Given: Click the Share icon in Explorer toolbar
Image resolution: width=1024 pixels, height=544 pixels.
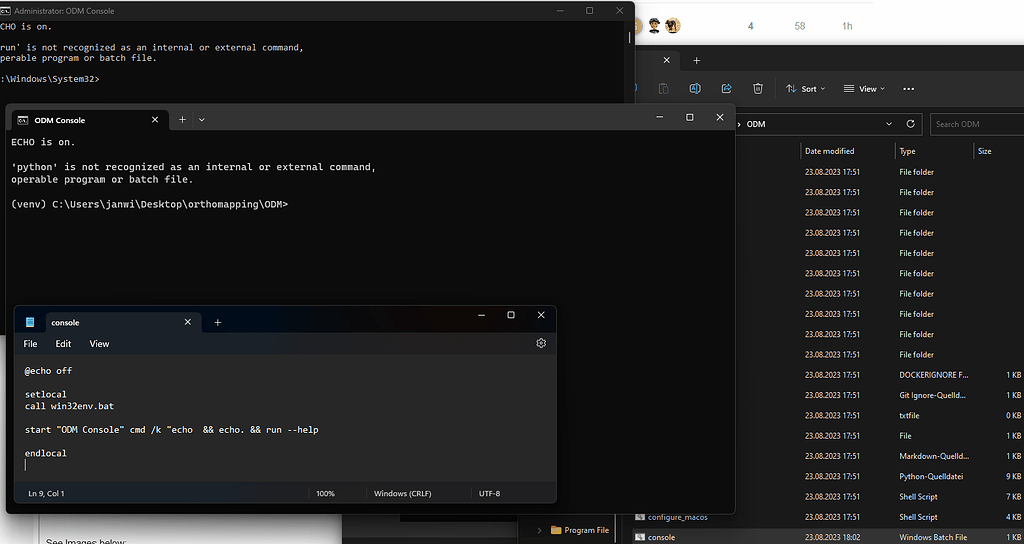Looking at the screenshot, I should (x=727, y=88).
